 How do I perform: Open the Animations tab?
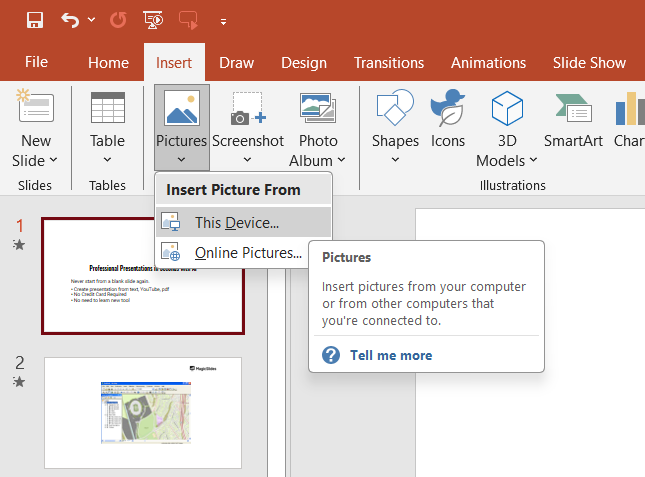pos(488,63)
